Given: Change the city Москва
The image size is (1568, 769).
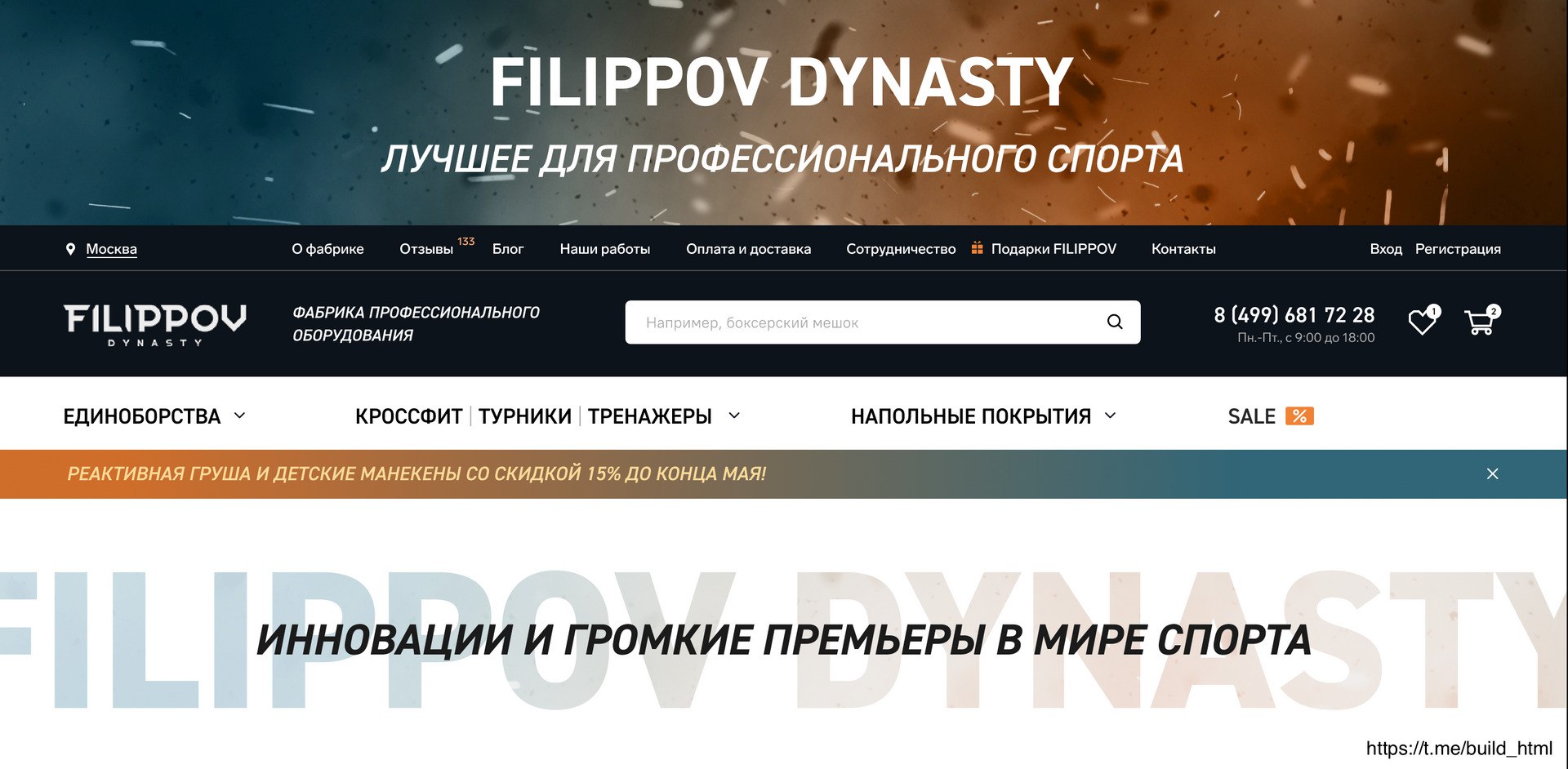Looking at the screenshot, I should pyautogui.click(x=111, y=249).
